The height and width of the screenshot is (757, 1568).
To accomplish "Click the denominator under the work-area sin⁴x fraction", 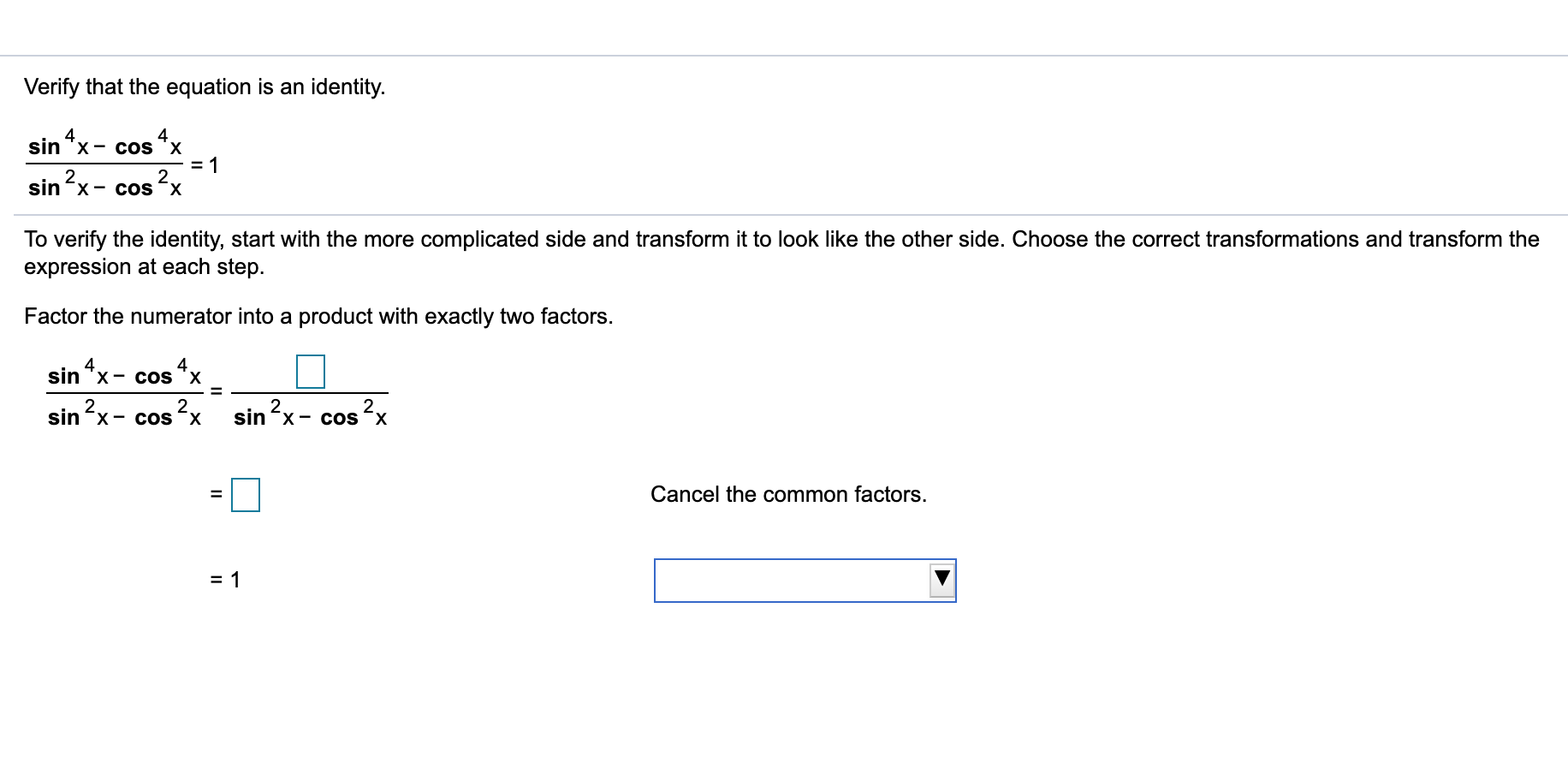I will click(x=125, y=414).
